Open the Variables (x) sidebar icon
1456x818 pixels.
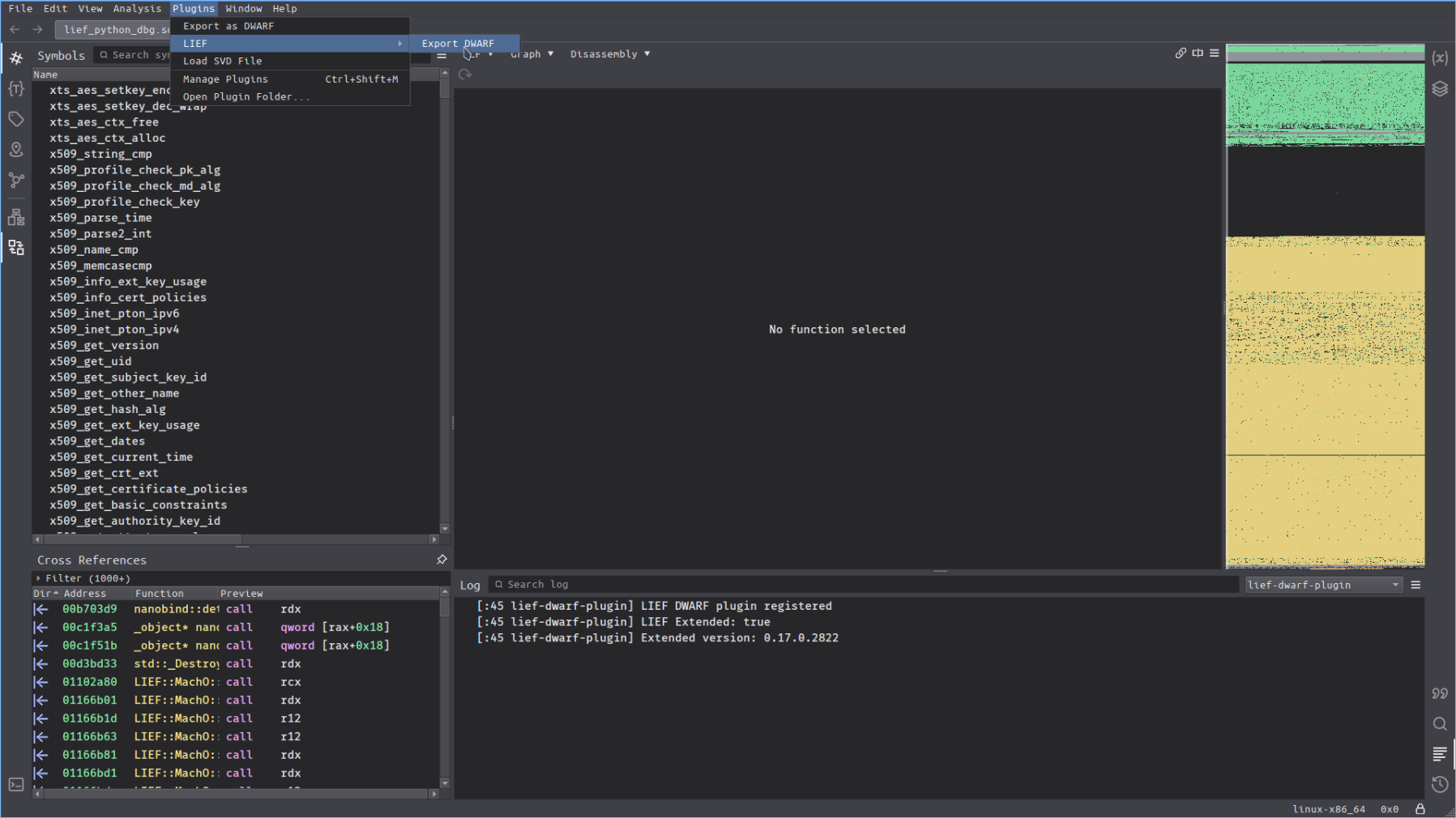1440,58
